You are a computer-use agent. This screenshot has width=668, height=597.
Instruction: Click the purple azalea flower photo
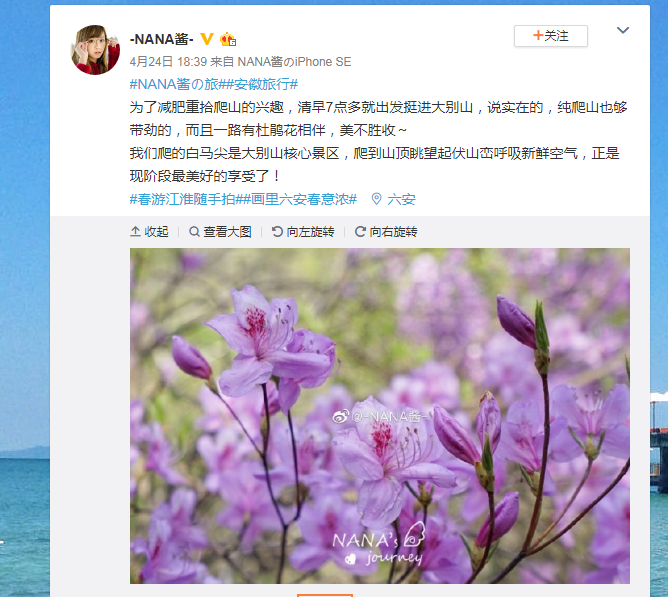coord(380,415)
